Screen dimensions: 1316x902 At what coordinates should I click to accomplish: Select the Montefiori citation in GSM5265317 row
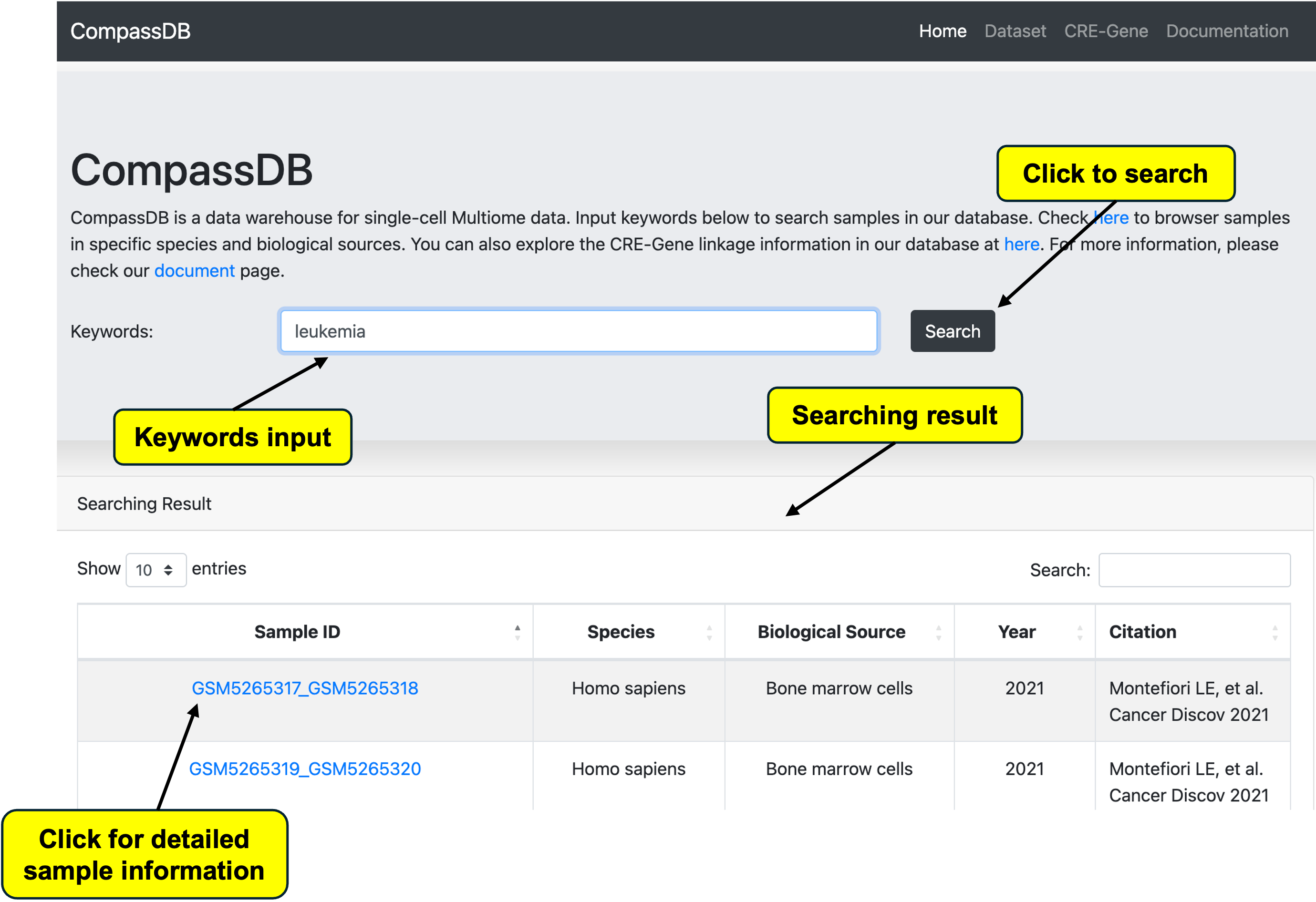[x=1189, y=702]
